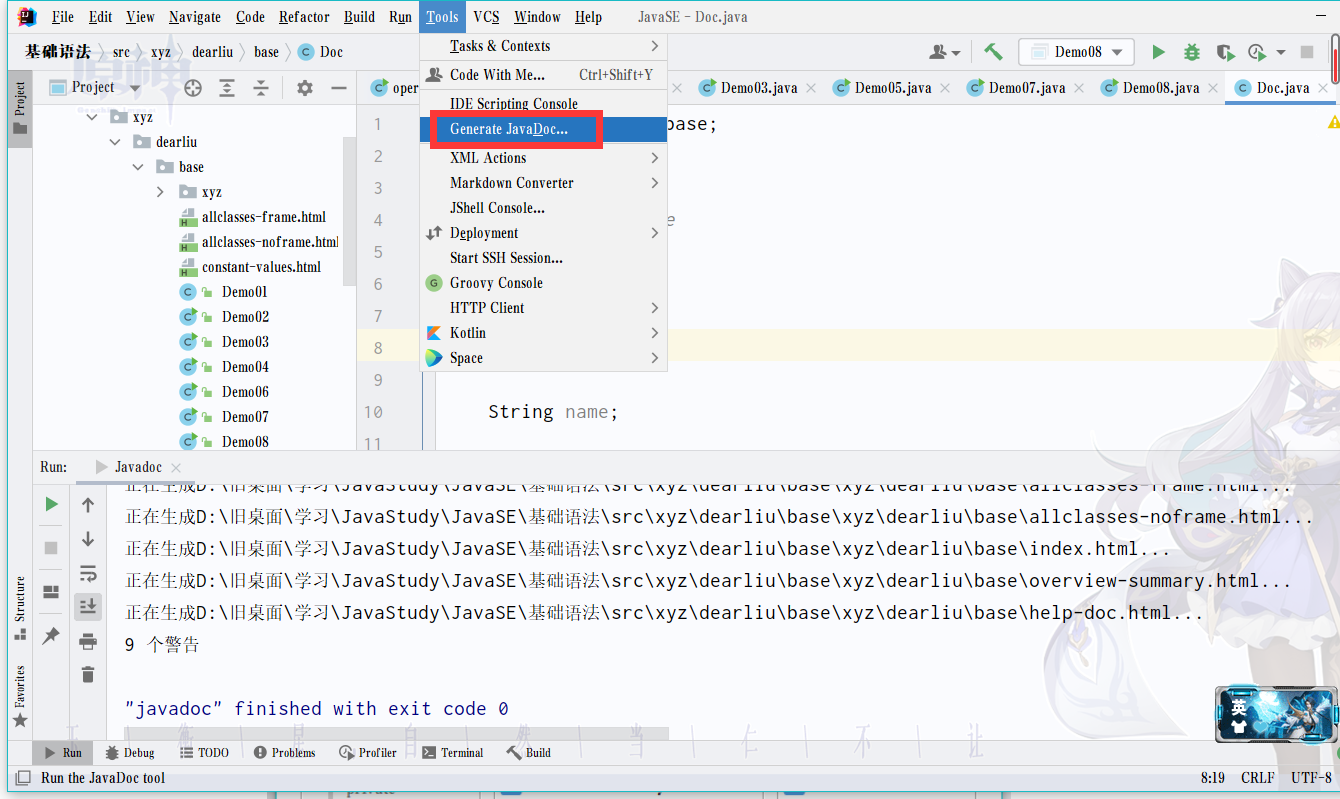Open the Problems tool window

coord(284,753)
